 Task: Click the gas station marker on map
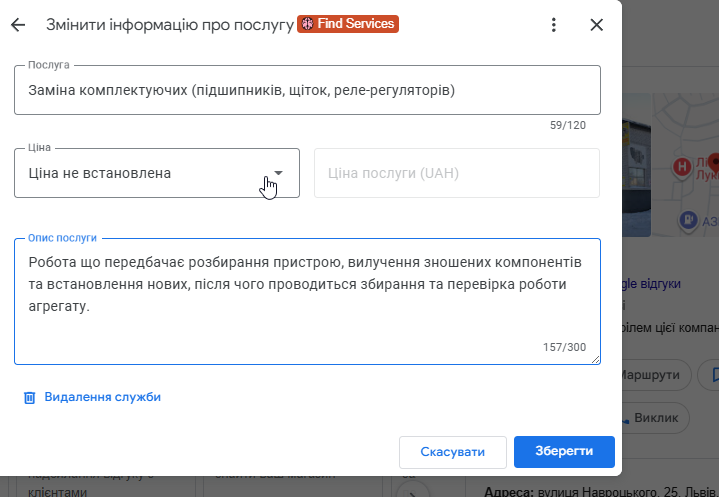[688, 219]
